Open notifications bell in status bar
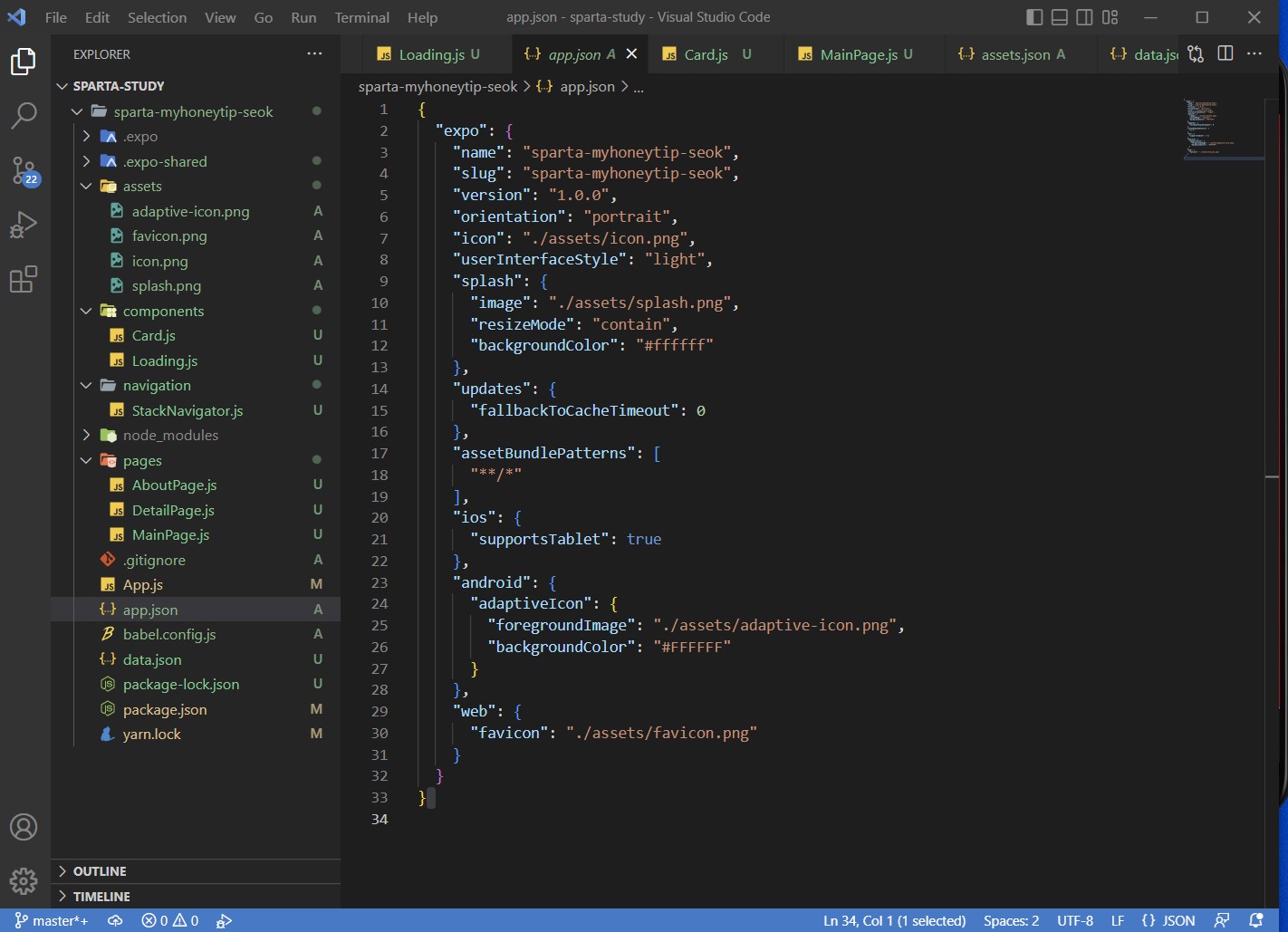Screen dimensions: 1288x932 tap(1256, 920)
